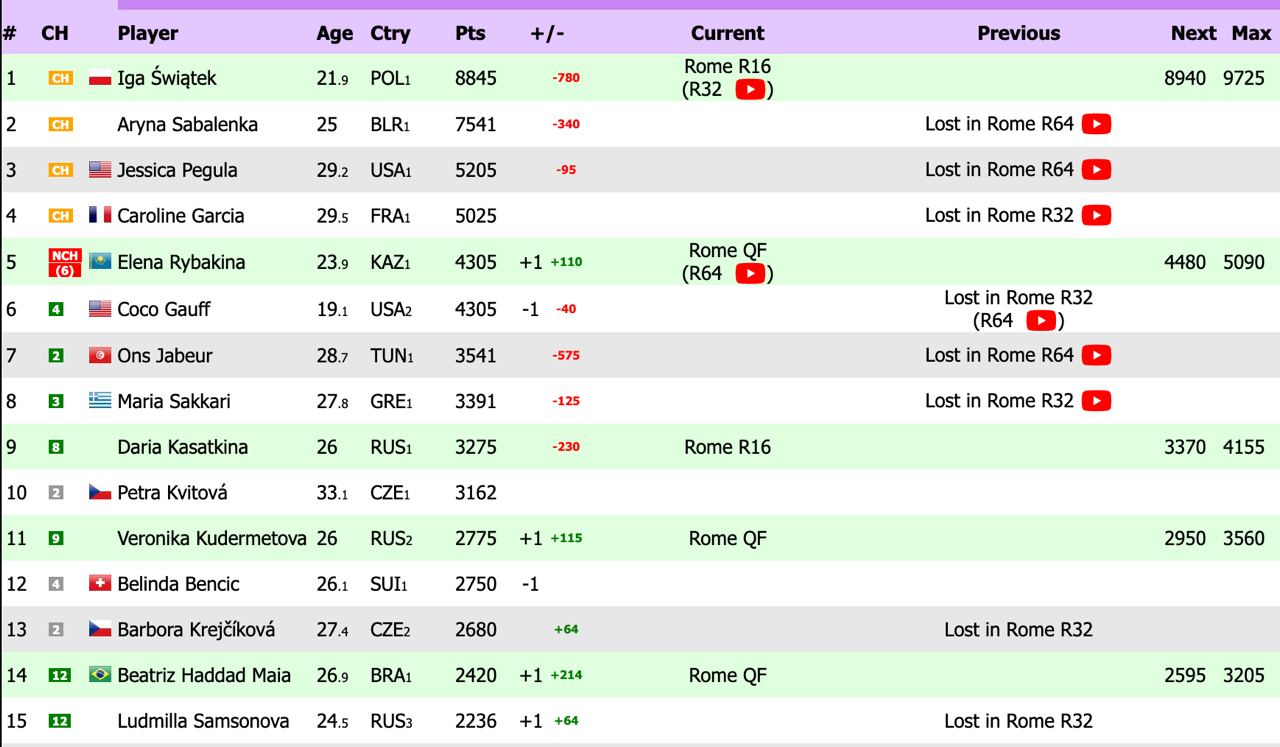Image resolution: width=1280 pixels, height=747 pixels.
Task: Open Elena Rybakina's R64 YouTube video
Action: [751, 273]
